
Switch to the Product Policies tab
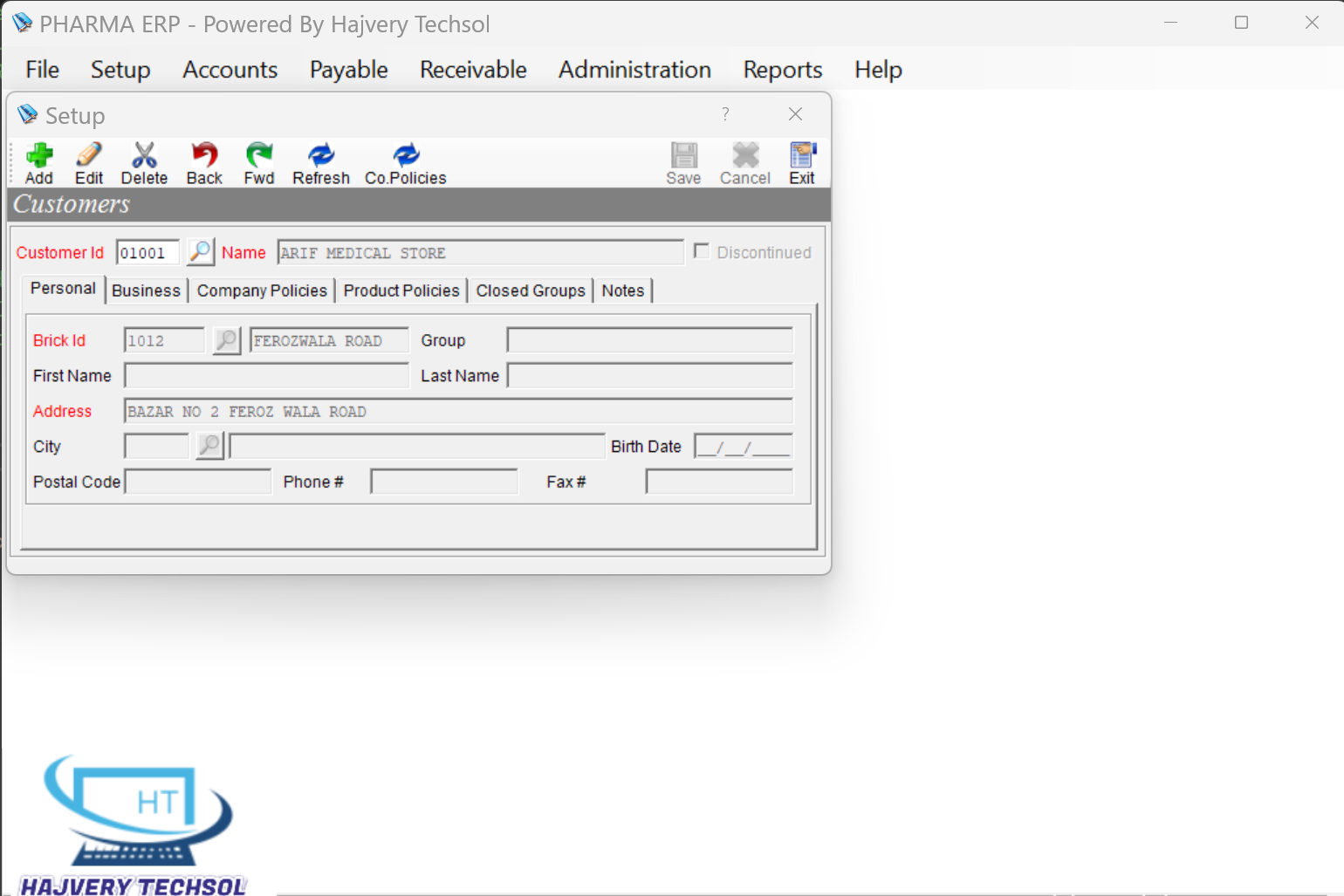(x=401, y=291)
